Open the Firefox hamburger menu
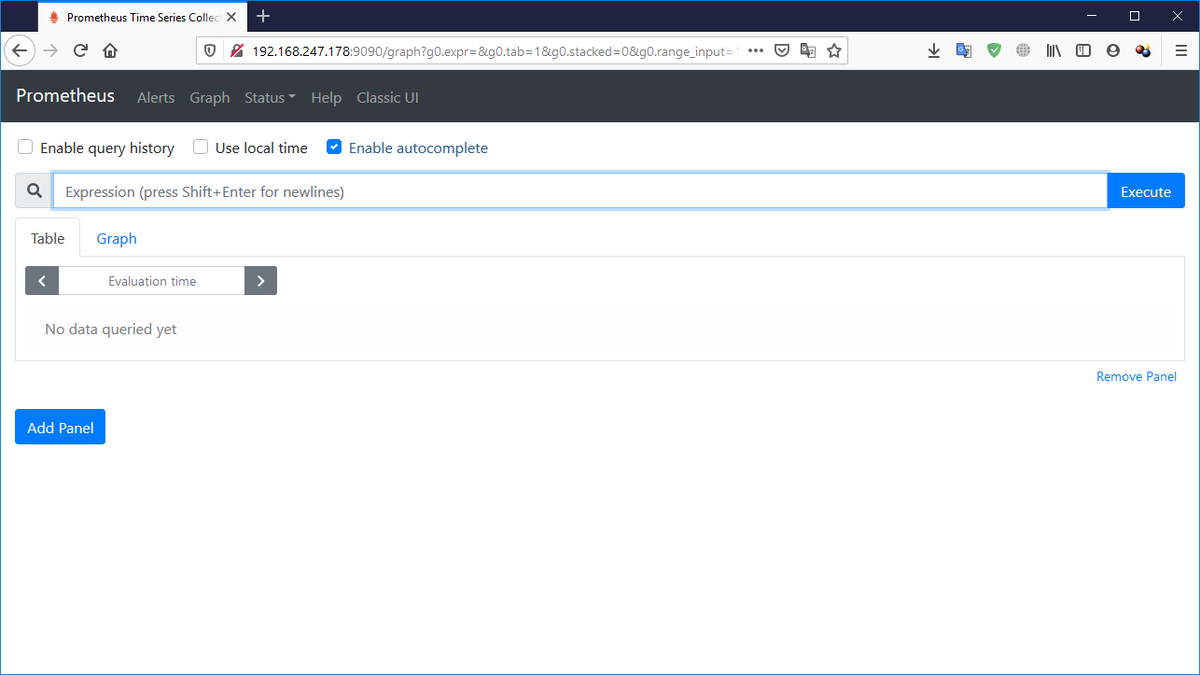This screenshot has width=1200, height=675. tap(1180, 50)
